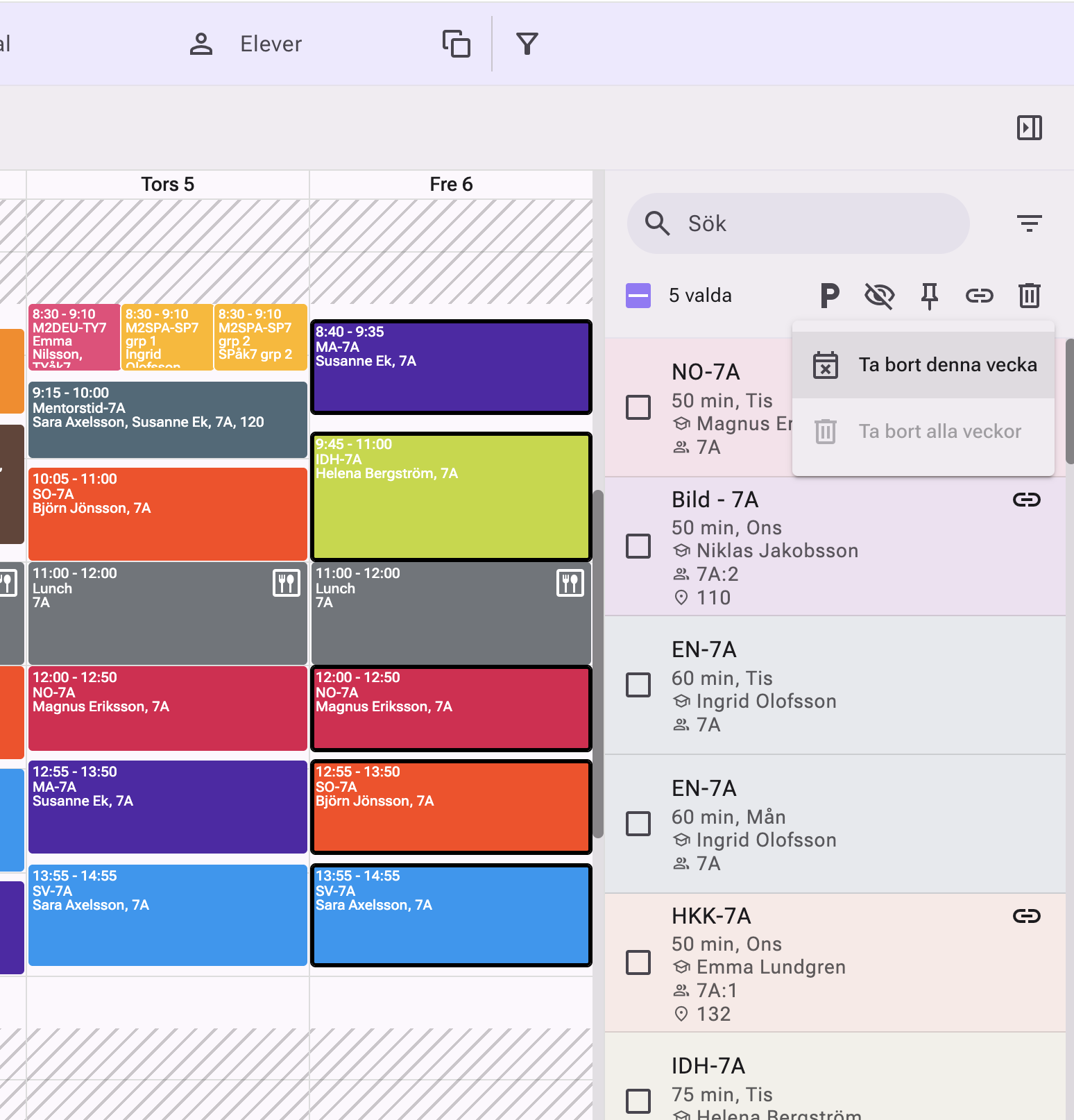Toggle the '5 valda' select-all checkbox

[638, 296]
